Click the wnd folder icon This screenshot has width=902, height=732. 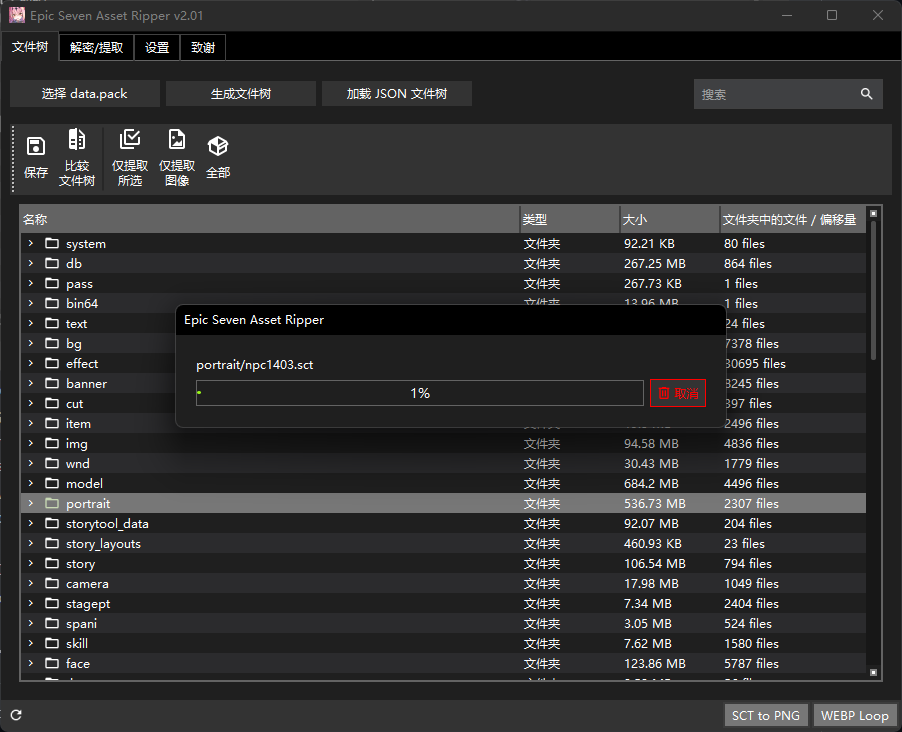(x=52, y=463)
